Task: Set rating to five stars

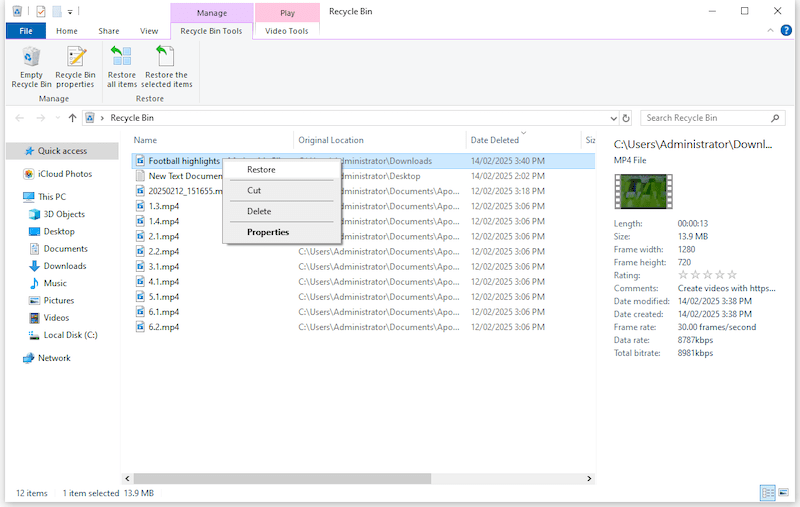Action: pos(732,275)
